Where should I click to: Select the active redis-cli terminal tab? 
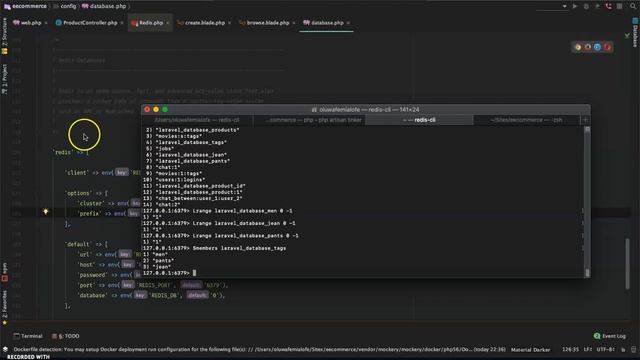coord(419,120)
